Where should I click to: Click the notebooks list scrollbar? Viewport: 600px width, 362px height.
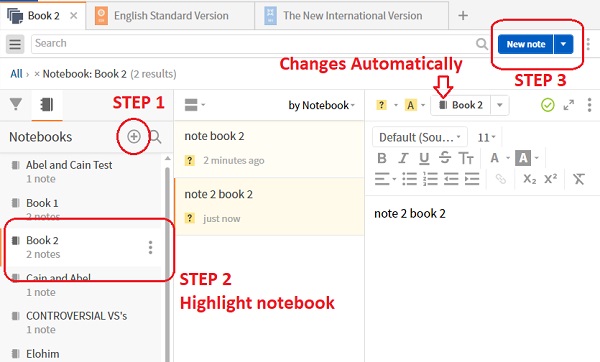click(x=167, y=264)
